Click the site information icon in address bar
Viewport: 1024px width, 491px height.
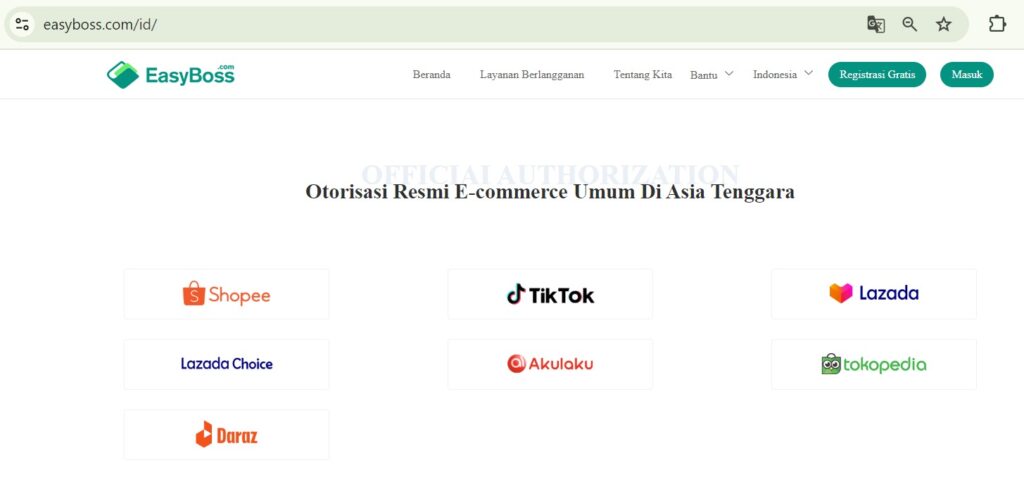(x=22, y=25)
